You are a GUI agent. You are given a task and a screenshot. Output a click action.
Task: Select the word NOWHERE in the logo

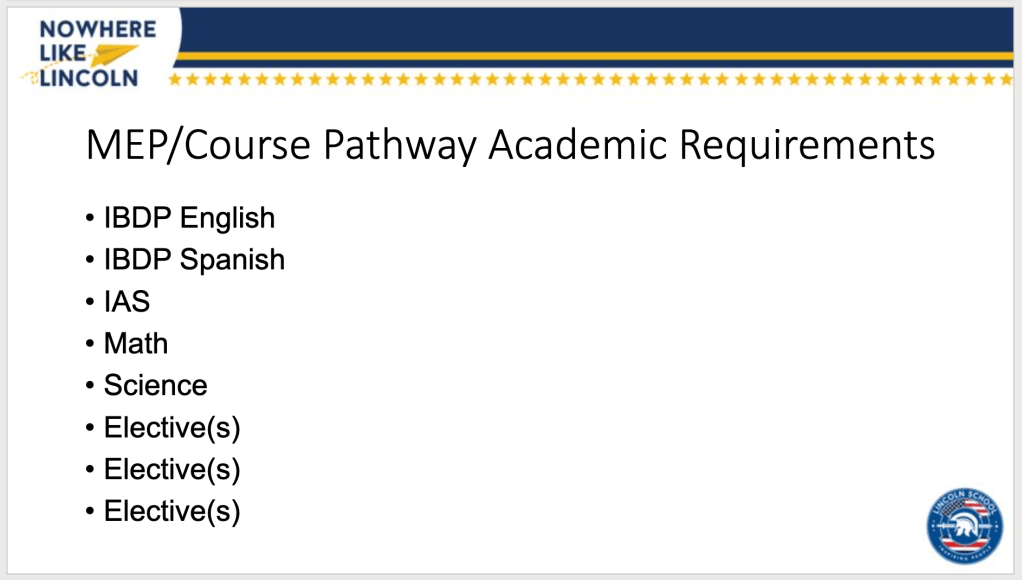[x=98, y=28]
